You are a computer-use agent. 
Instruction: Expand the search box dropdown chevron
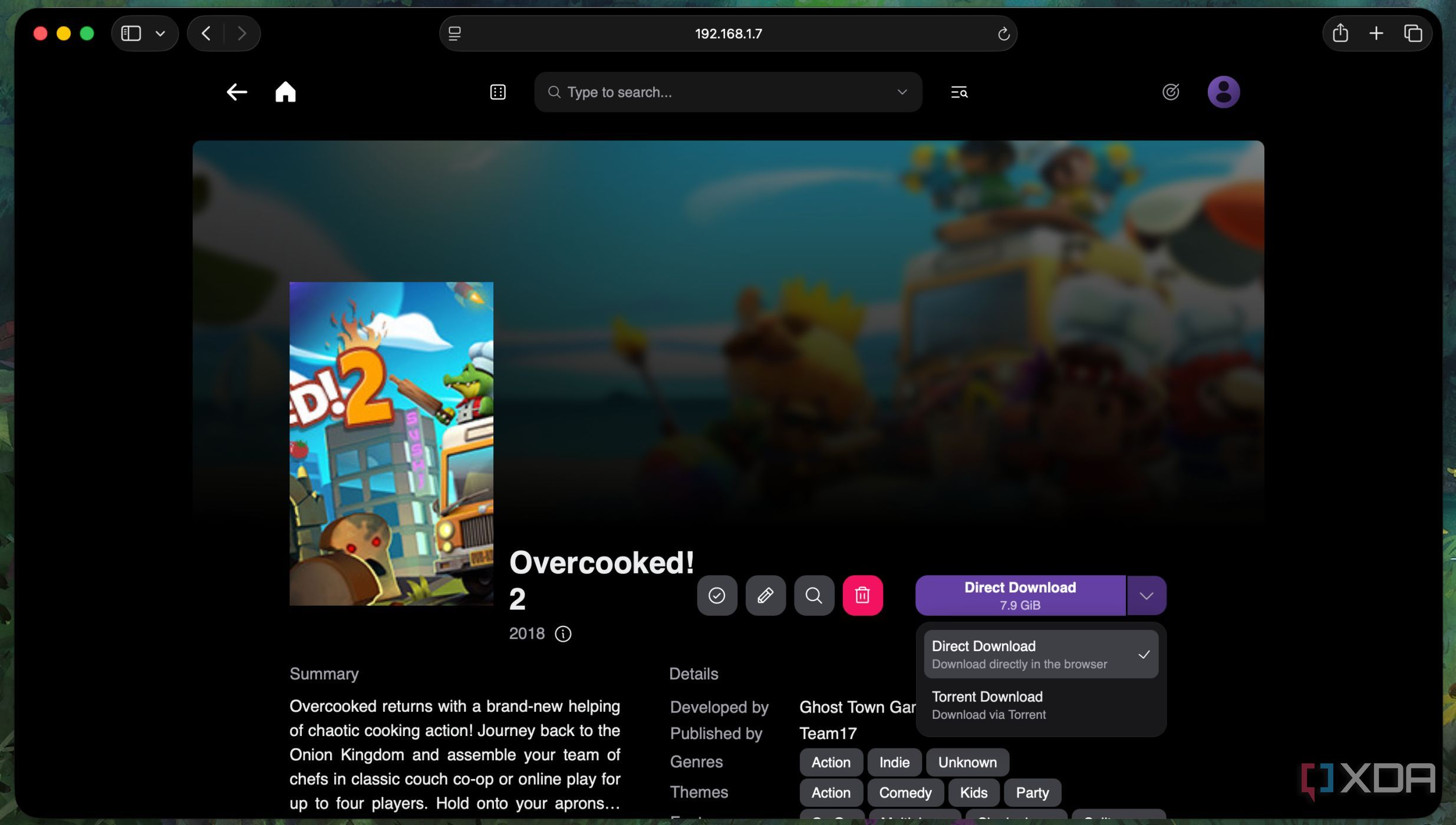click(x=902, y=92)
